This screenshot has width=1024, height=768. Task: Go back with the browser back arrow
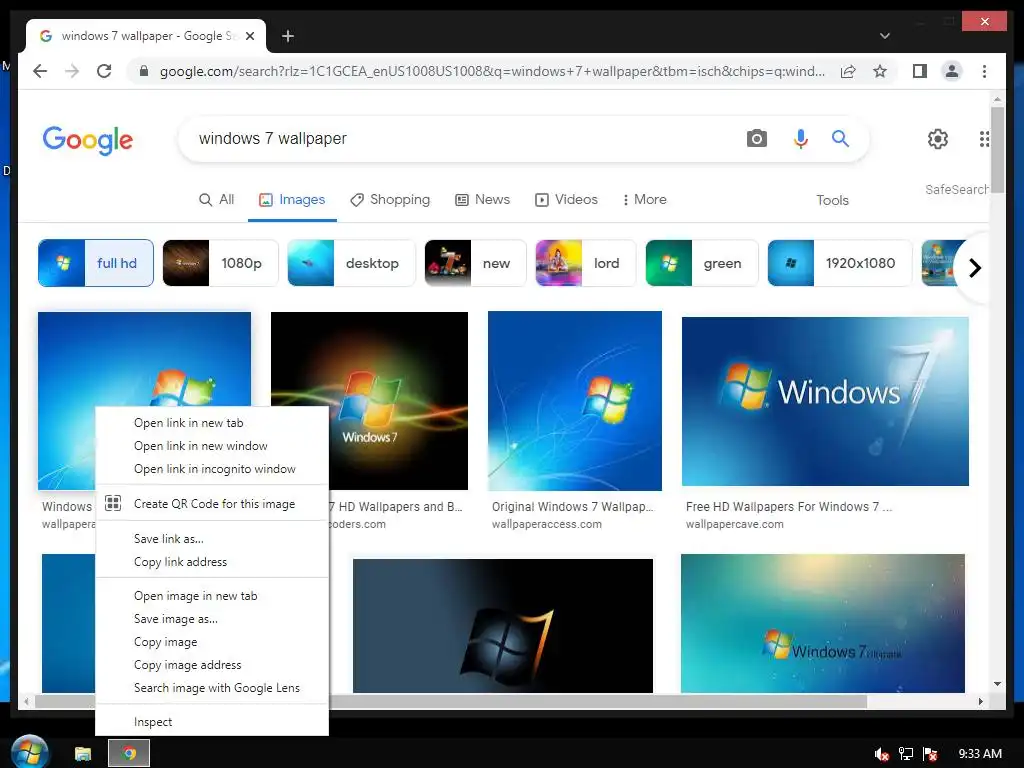40,71
